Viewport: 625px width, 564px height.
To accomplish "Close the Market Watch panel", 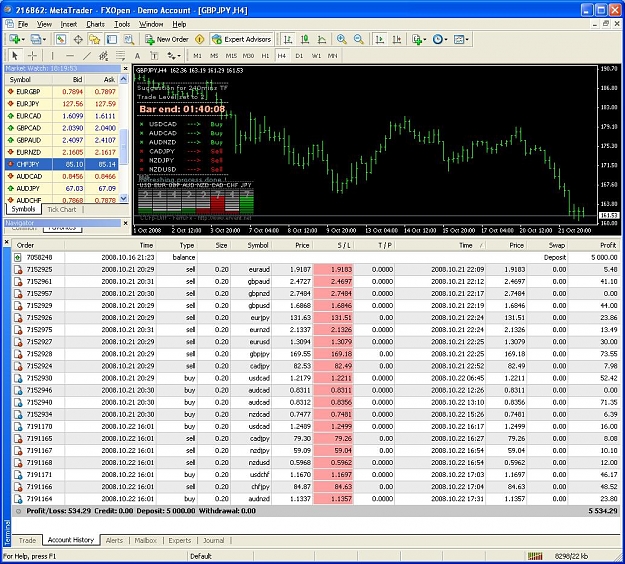I will pos(125,69).
